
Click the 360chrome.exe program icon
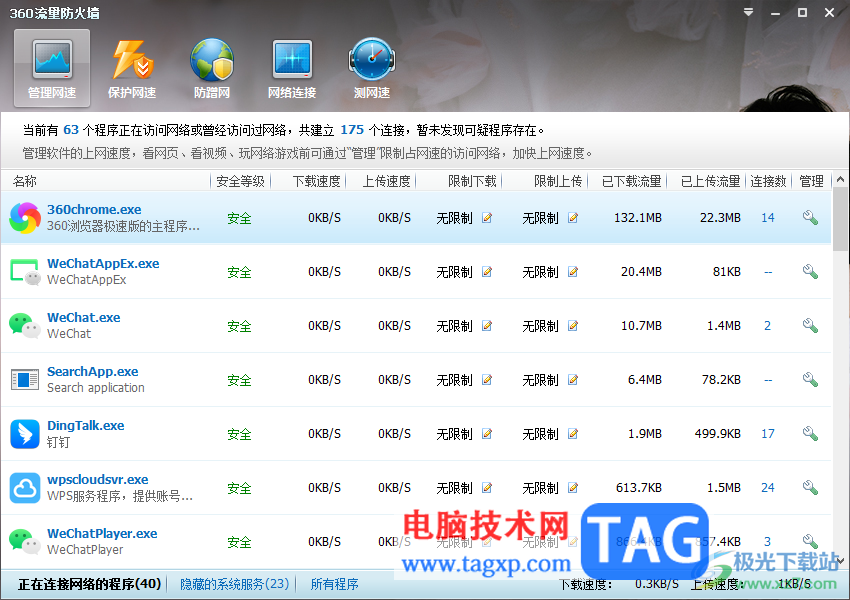pos(25,218)
